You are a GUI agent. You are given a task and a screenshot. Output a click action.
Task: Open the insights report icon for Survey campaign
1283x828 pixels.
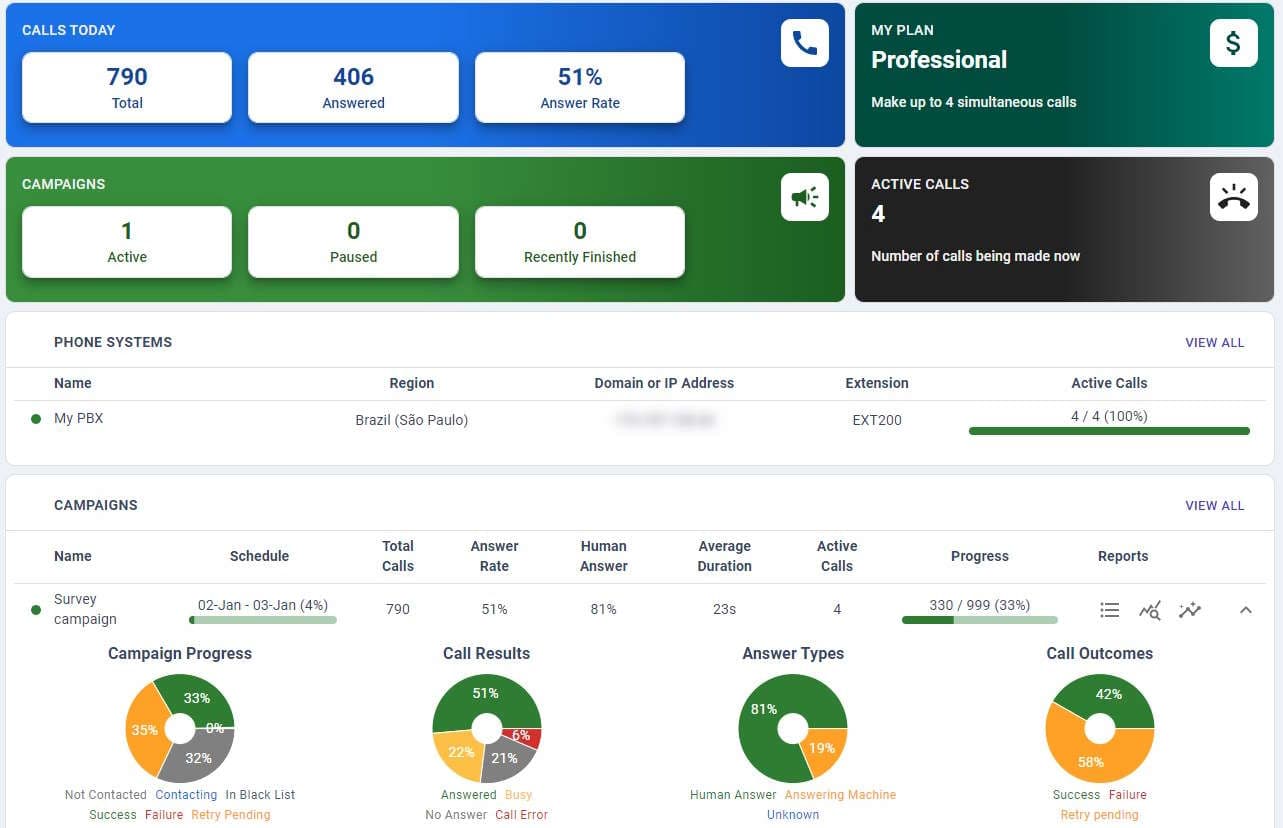[1189, 609]
